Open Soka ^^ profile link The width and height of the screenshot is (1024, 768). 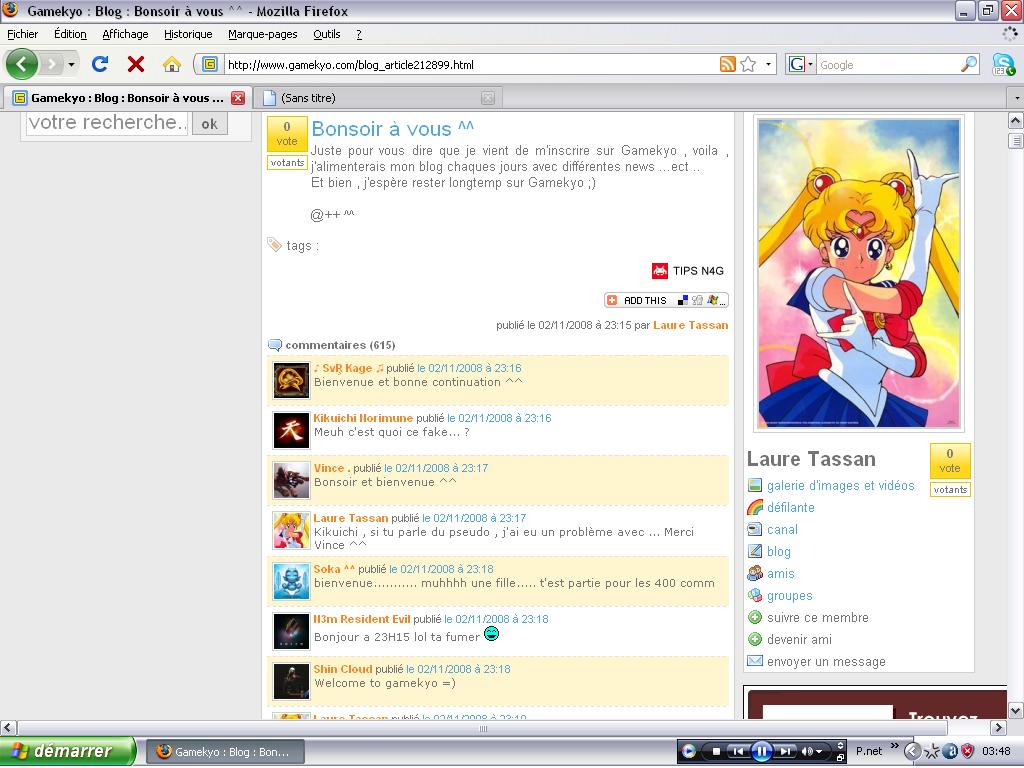(x=334, y=569)
